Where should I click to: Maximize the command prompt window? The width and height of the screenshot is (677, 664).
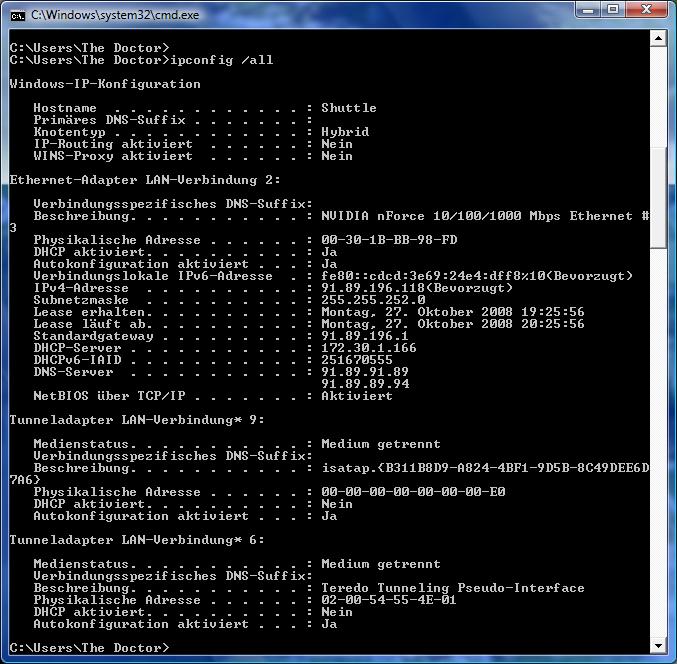tap(613, 11)
